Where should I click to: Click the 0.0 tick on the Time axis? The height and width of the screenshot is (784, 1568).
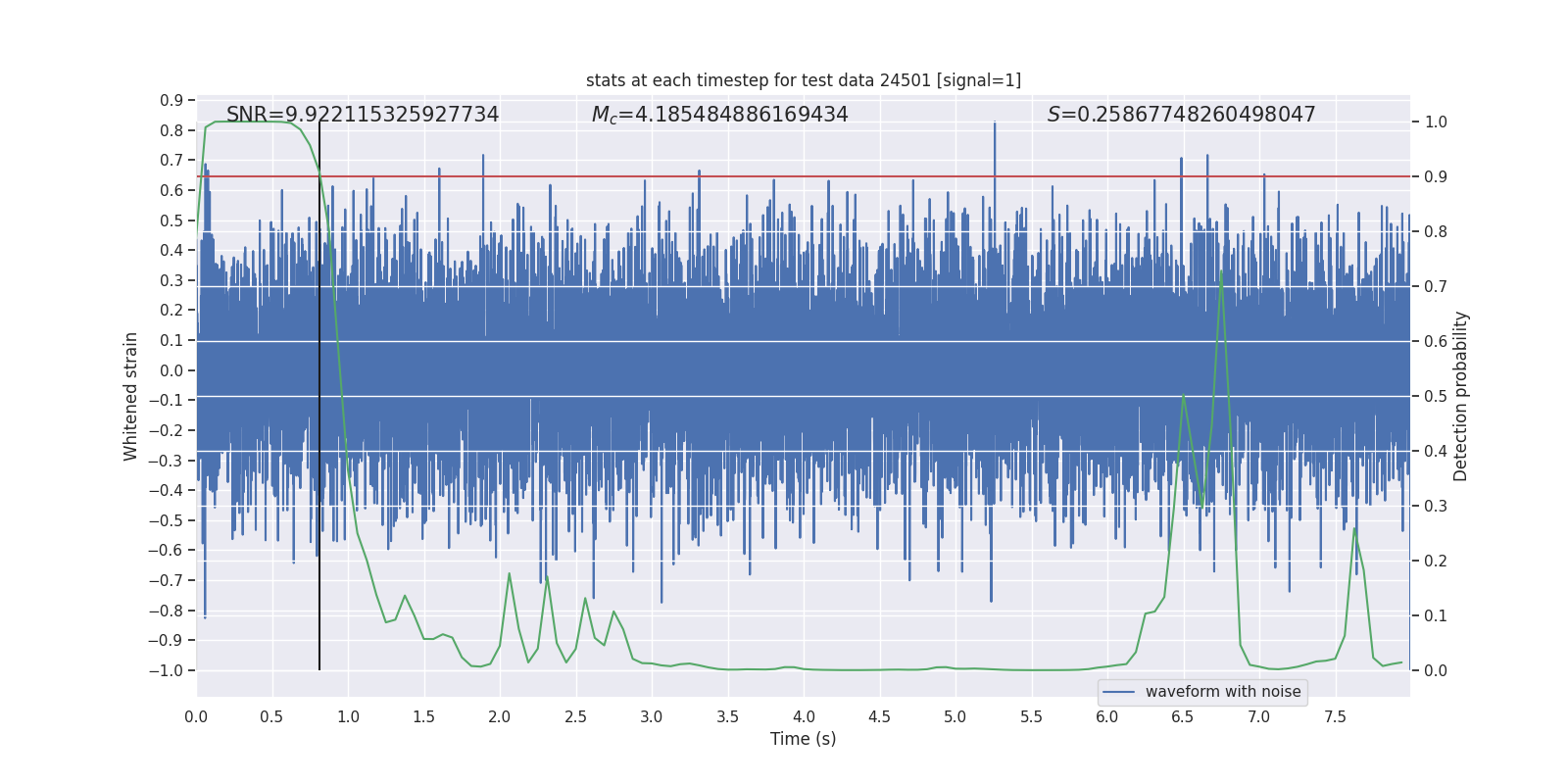click(x=196, y=716)
